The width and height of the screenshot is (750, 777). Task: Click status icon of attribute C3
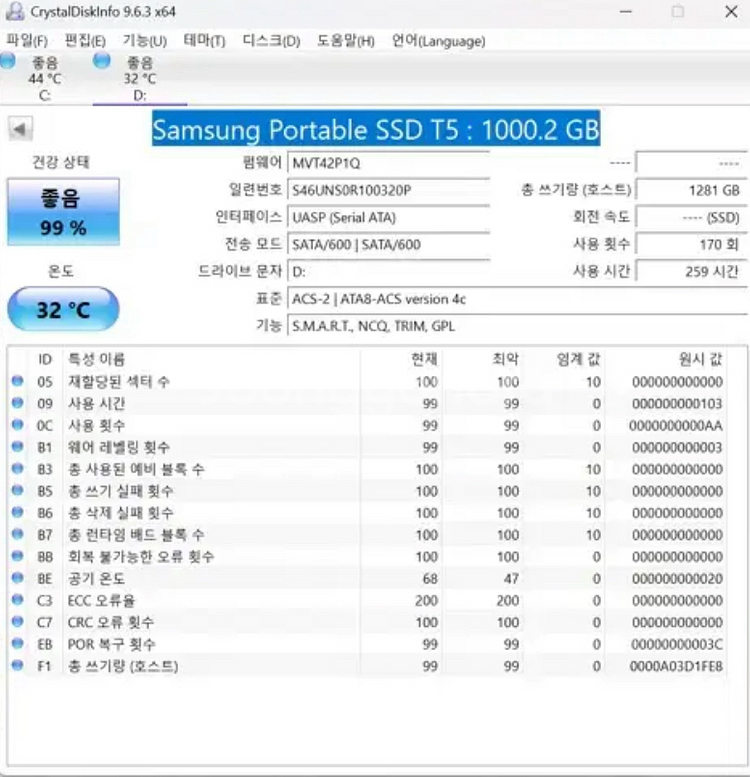18,599
